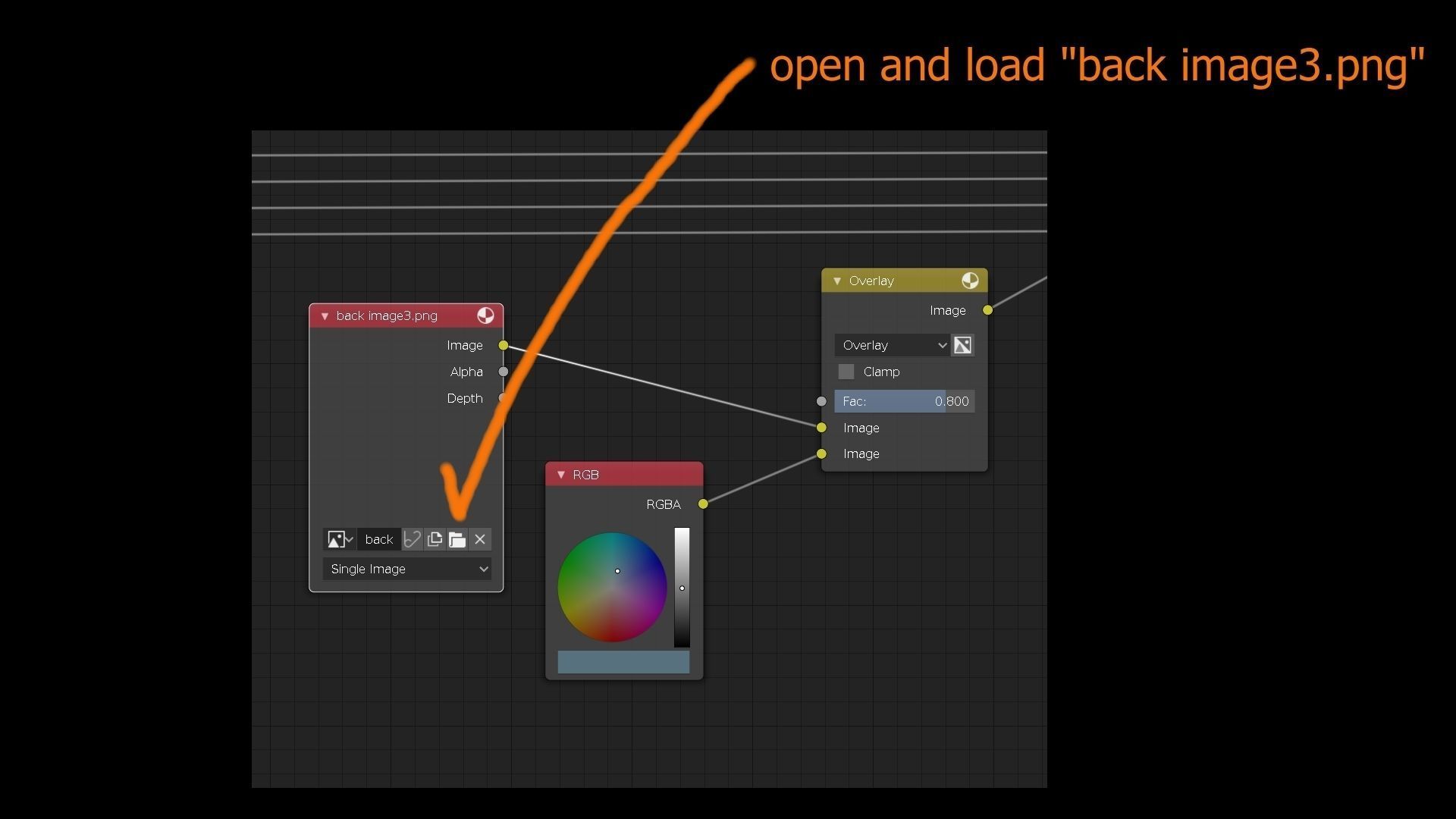The image size is (1456, 819).
Task: Collapse the Overlay node triangle
Action: [837, 281]
